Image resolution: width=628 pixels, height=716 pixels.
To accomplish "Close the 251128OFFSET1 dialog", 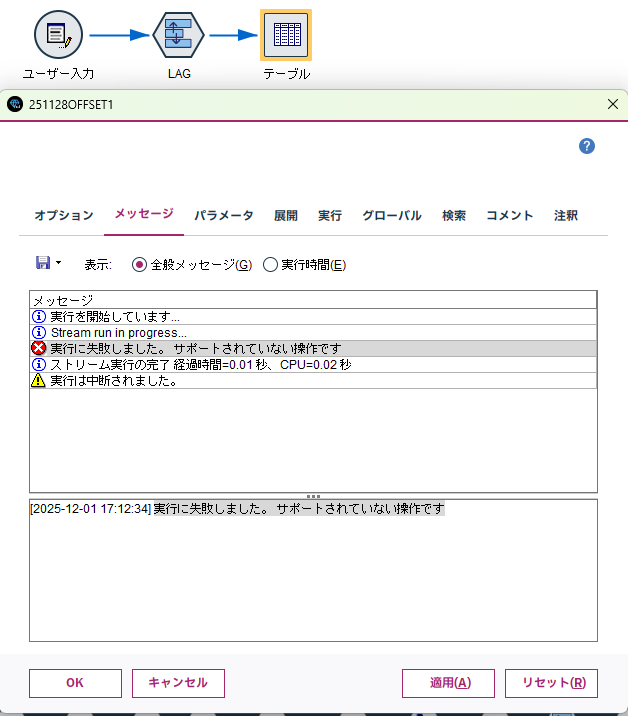I will (613, 104).
